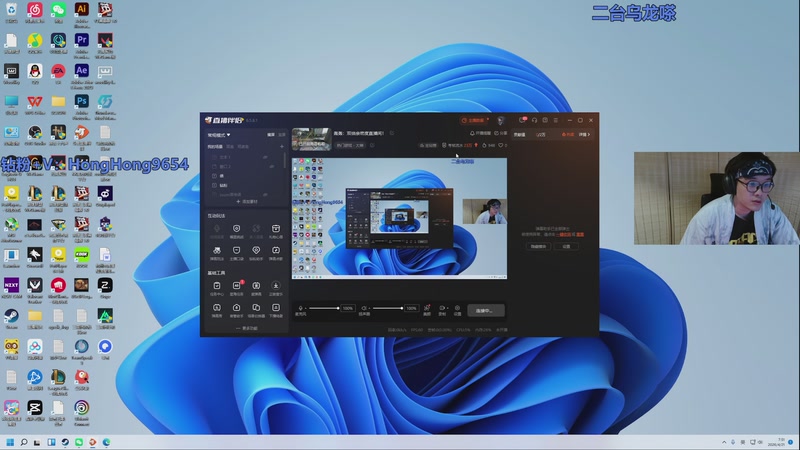Expand more functions at bottom of tools panel
Screen dimensions: 800x450
click(245, 328)
